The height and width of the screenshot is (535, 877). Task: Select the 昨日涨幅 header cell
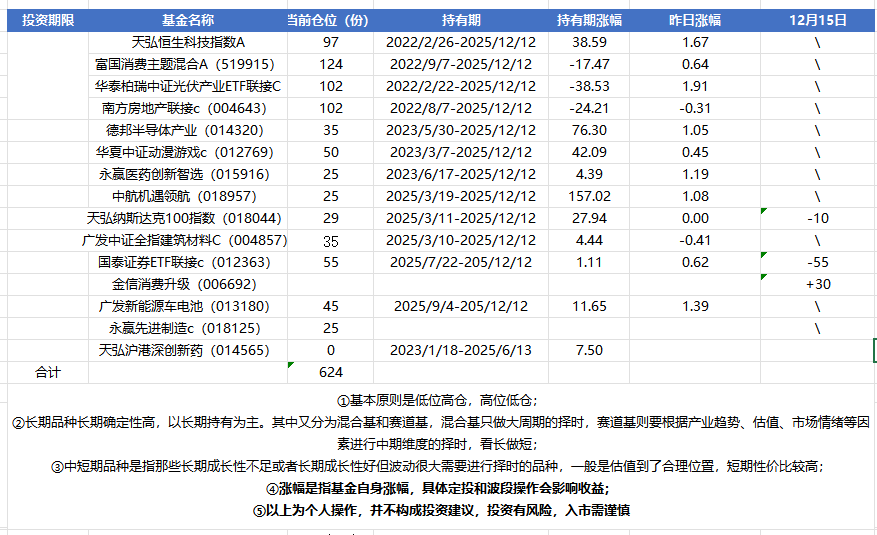point(695,20)
